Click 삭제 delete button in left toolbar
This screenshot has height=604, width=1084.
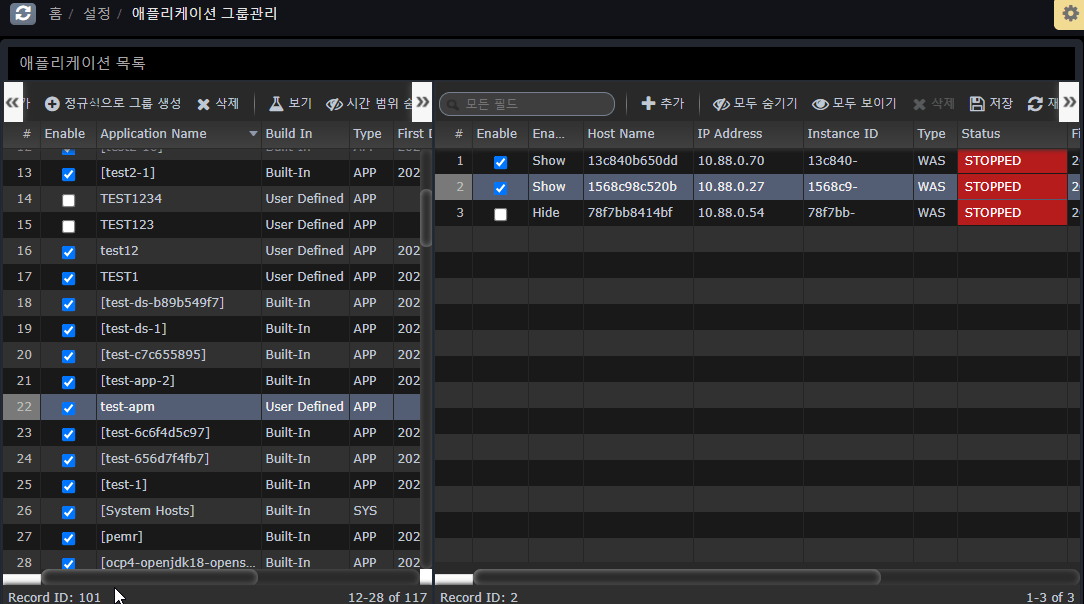pos(218,104)
